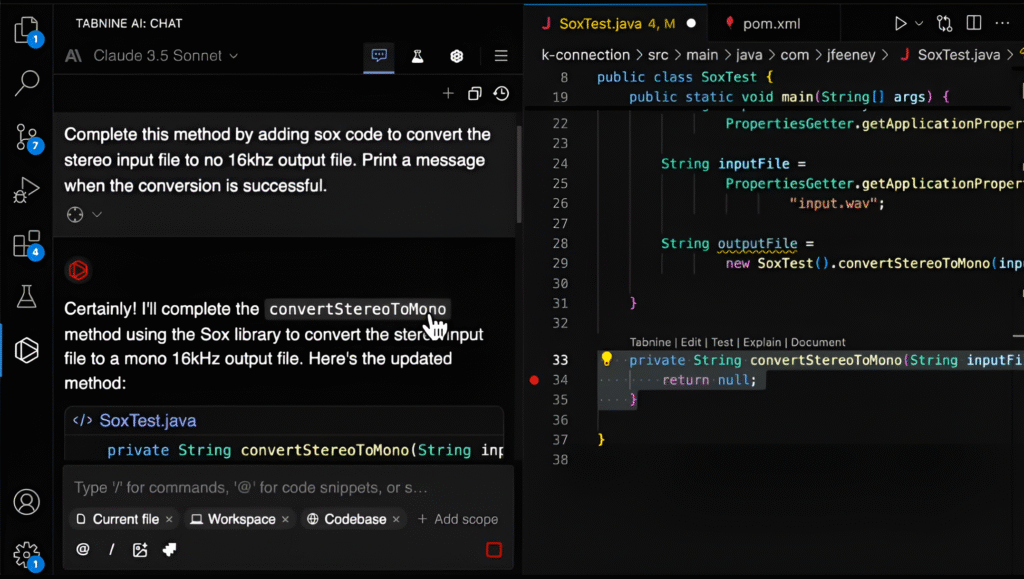
Task: Click the lightbulb quick fix icon
Action: 607,359
